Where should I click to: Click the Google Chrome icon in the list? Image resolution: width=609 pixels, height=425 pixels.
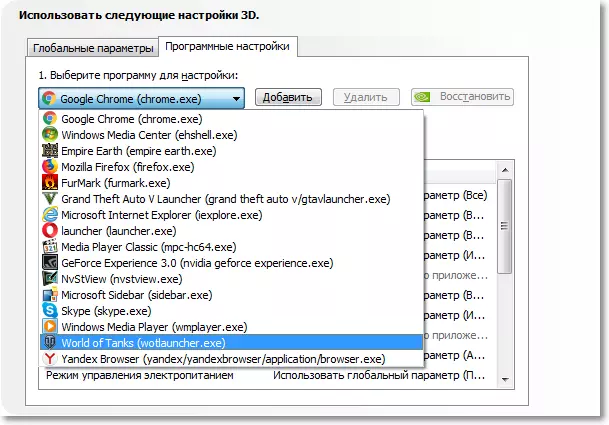click(x=50, y=118)
